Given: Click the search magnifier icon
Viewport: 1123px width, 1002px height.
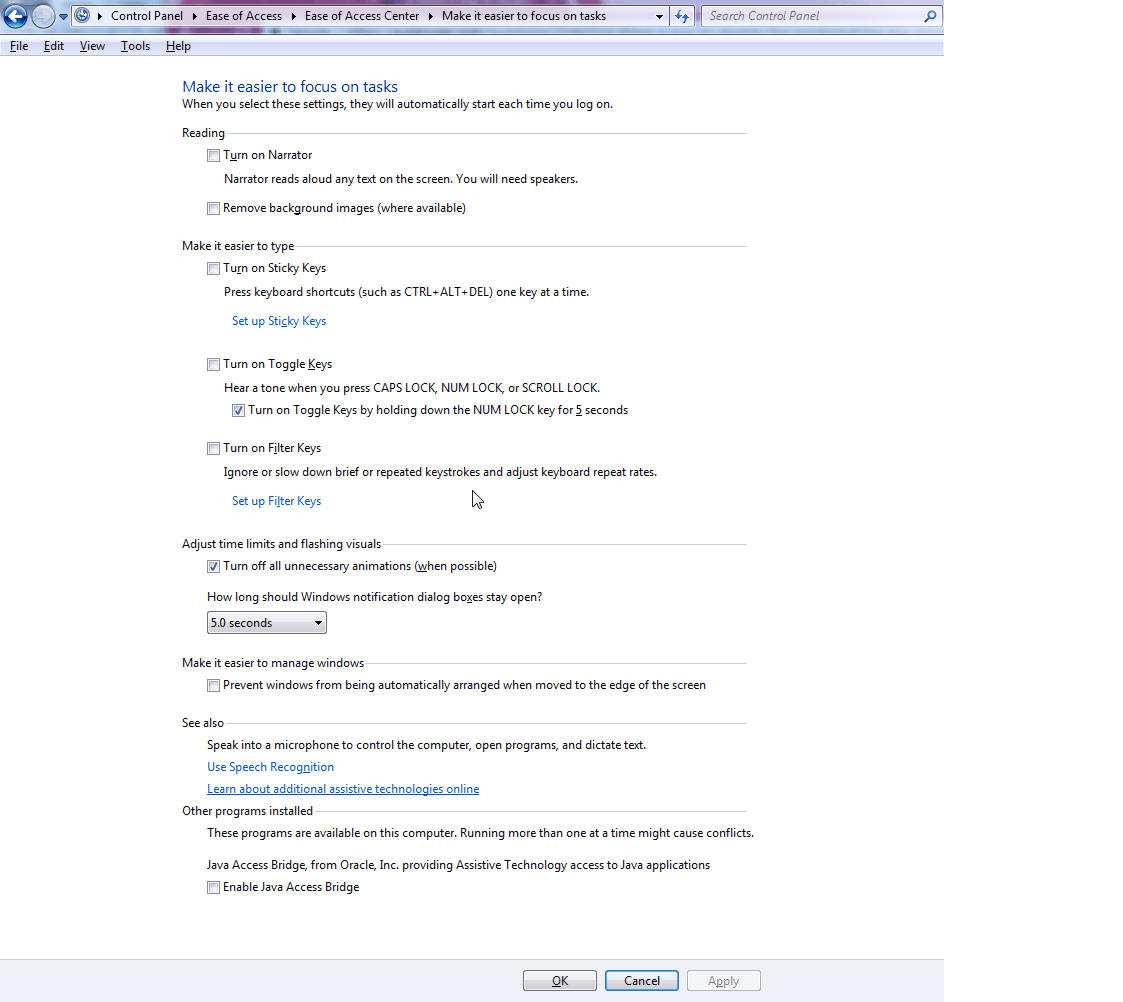Looking at the screenshot, I should point(930,16).
